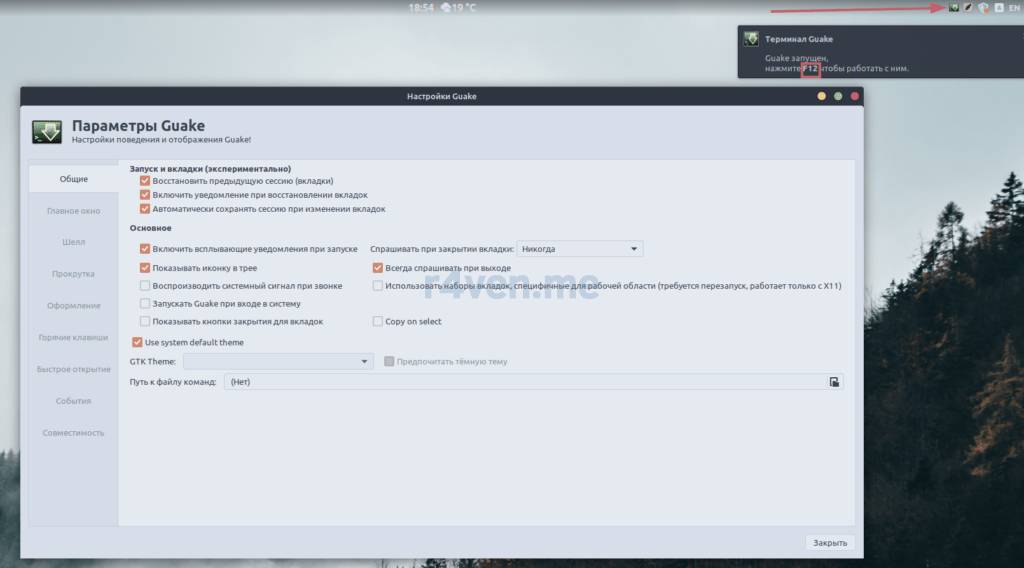Image resolution: width=1024 pixels, height=568 pixels.
Task: Click the 'Закрыть' button
Action: coord(829,543)
